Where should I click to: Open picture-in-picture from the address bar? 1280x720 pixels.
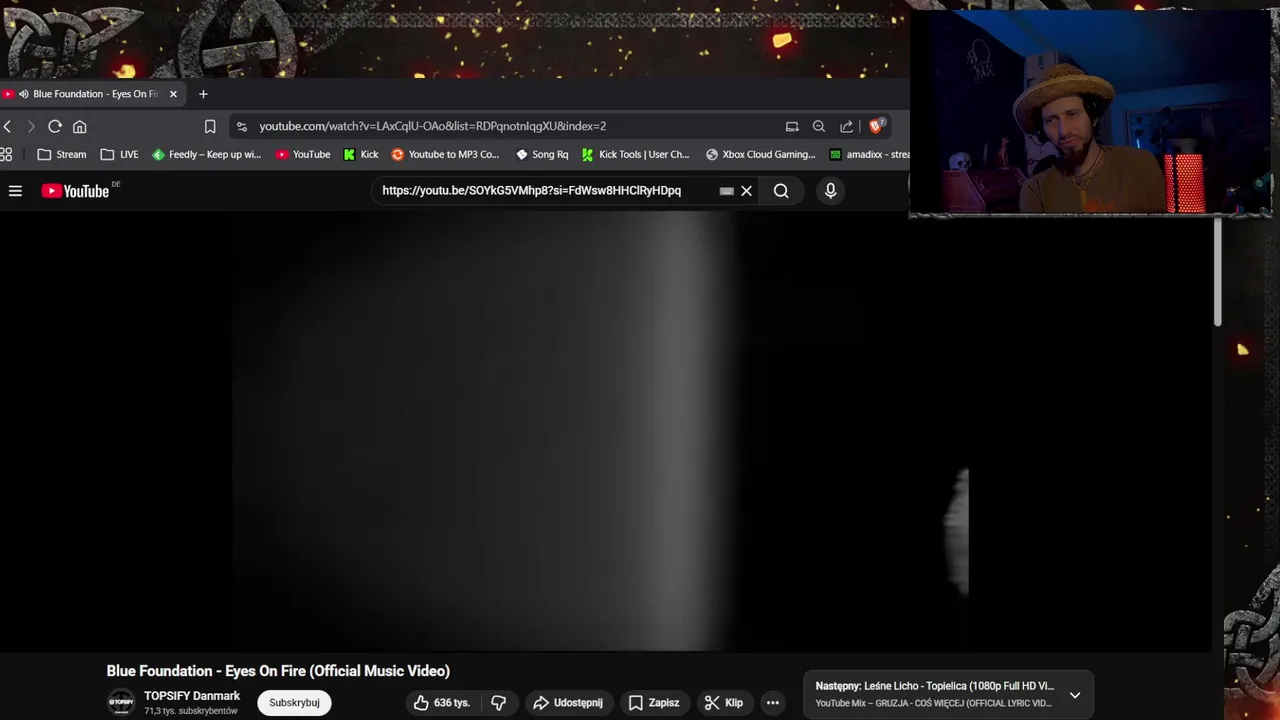[x=792, y=126]
